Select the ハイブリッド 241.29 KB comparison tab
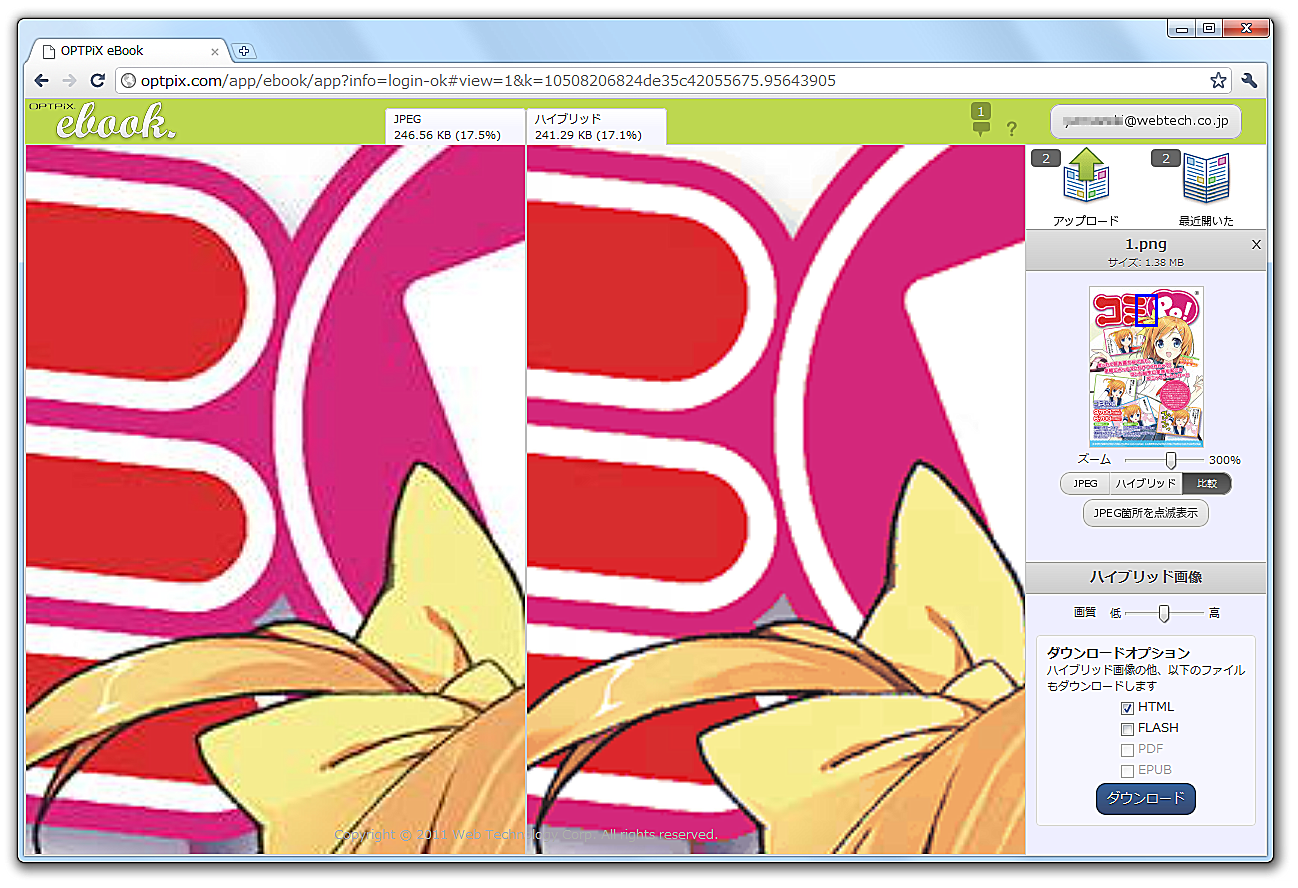Screen dimensions: 1298x888 596,127
